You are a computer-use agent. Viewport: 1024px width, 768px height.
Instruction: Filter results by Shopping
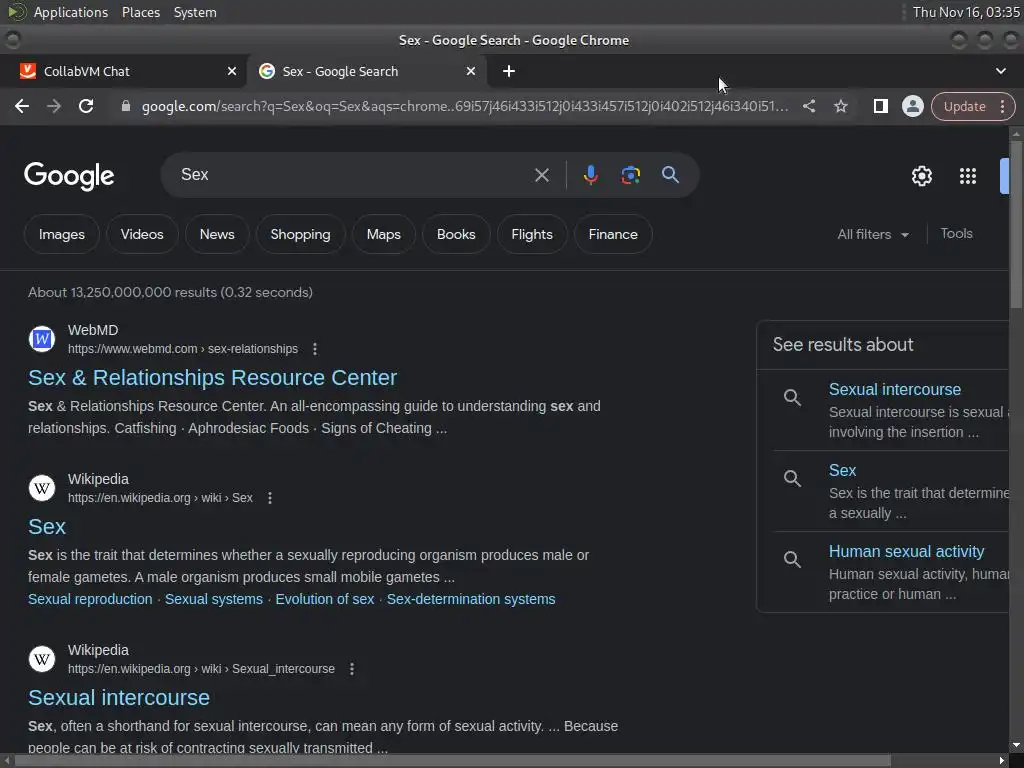tap(300, 234)
